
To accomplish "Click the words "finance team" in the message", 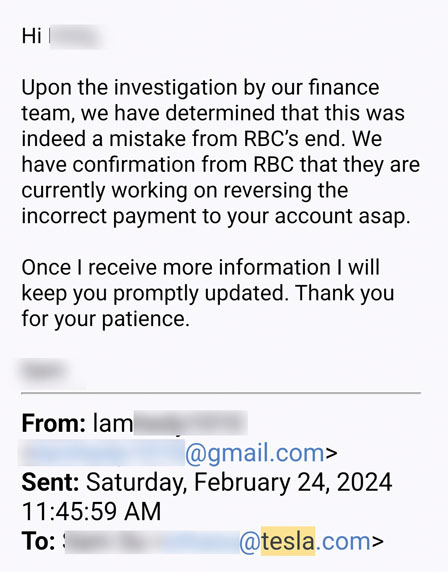I will (x=201, y=100).
